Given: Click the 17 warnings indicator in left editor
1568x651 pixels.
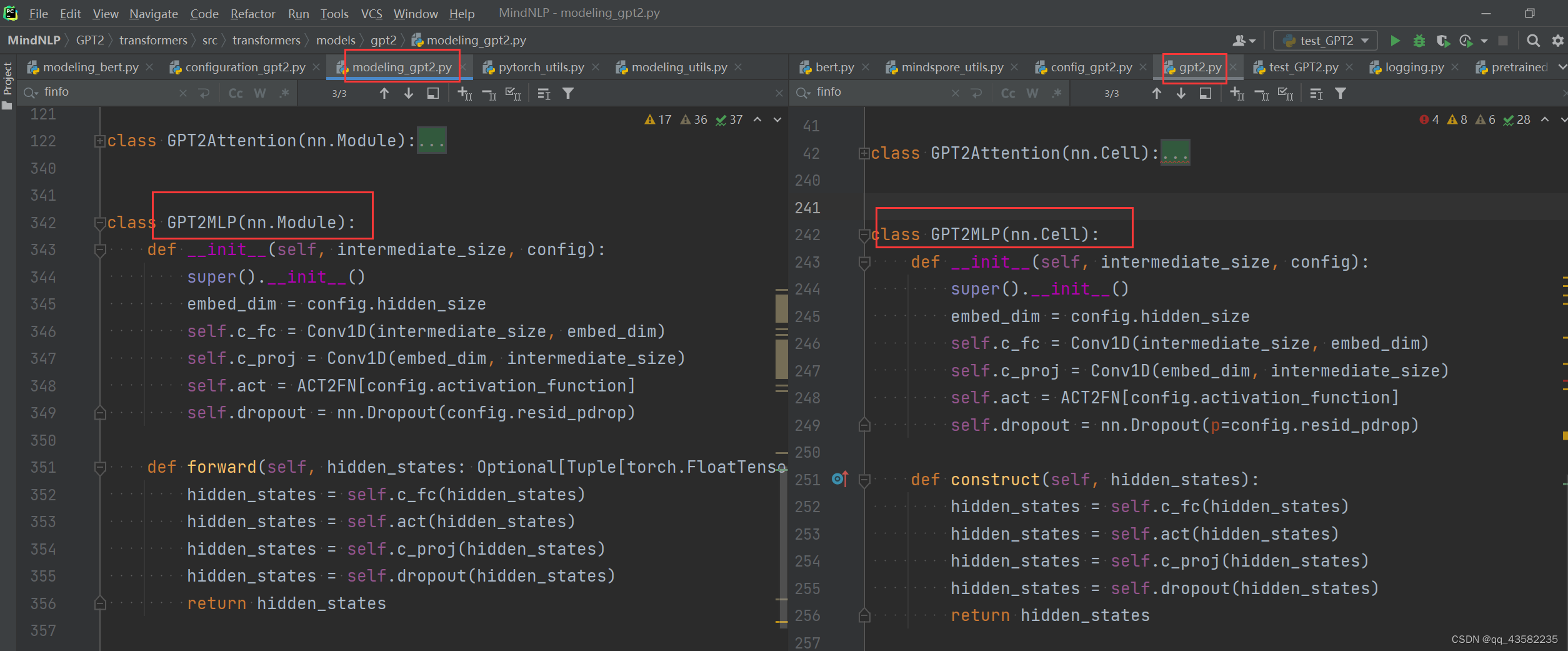Looking at the screenshot, I should tap(658, 119).
